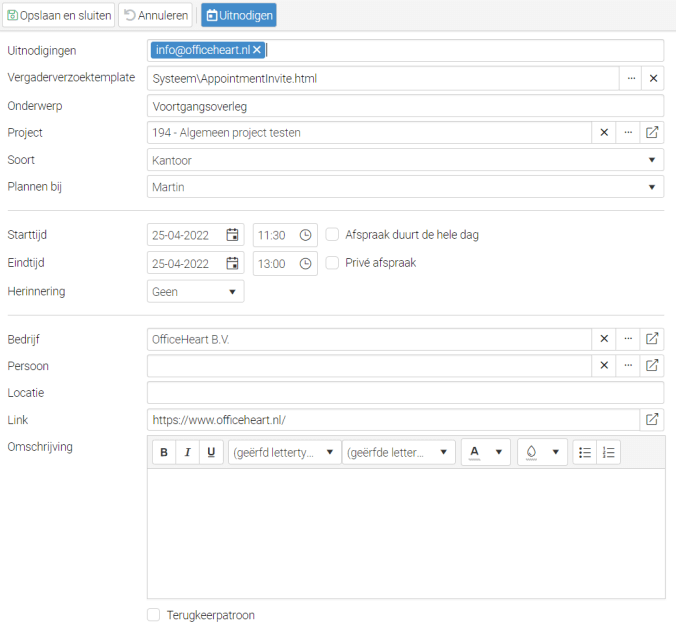Toggle underline in Omschrijving editor
Viewport: 676px width, 629px height.
tap(211, 452)
